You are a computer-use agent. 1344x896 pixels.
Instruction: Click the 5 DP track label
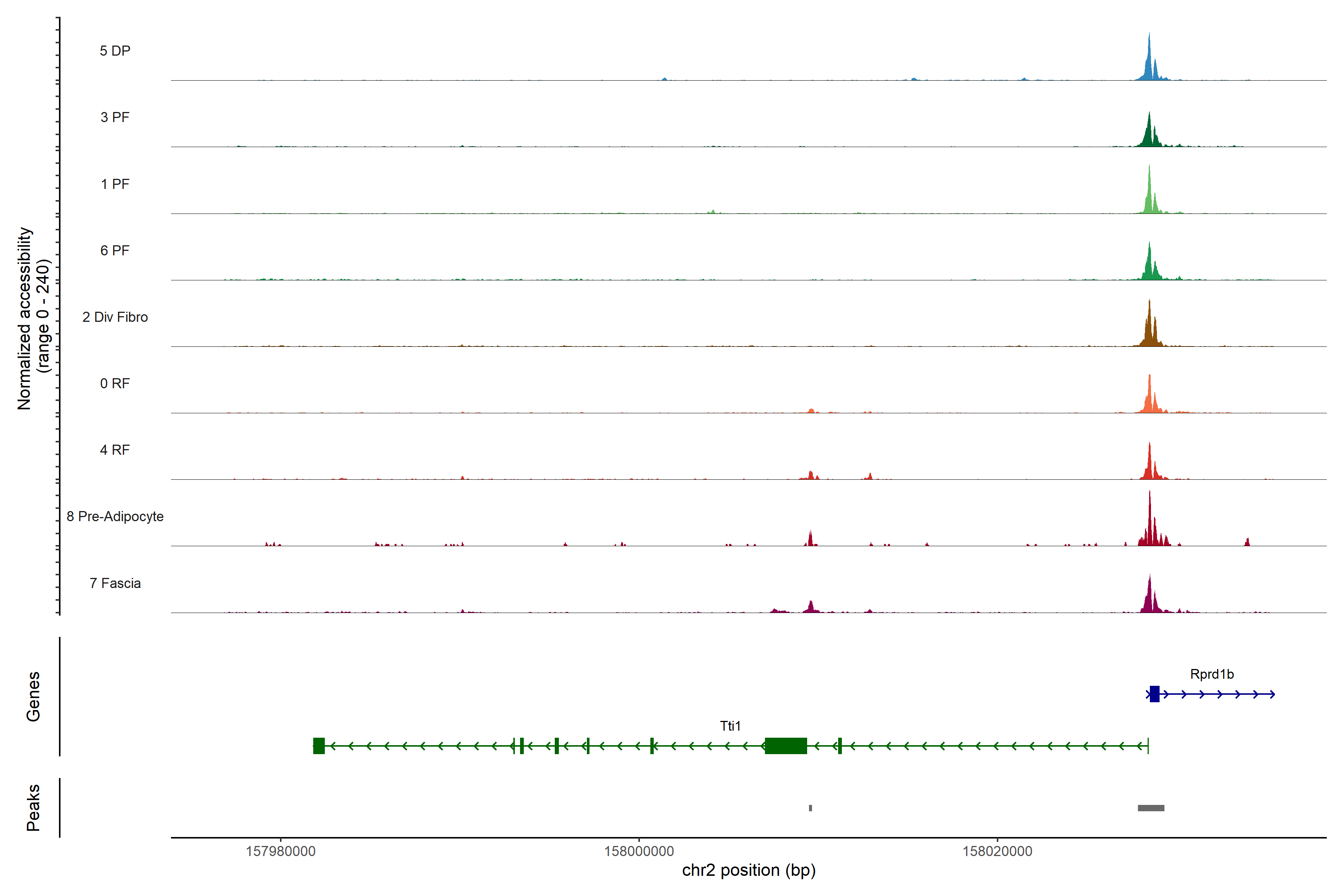click(x=115, y=51)
